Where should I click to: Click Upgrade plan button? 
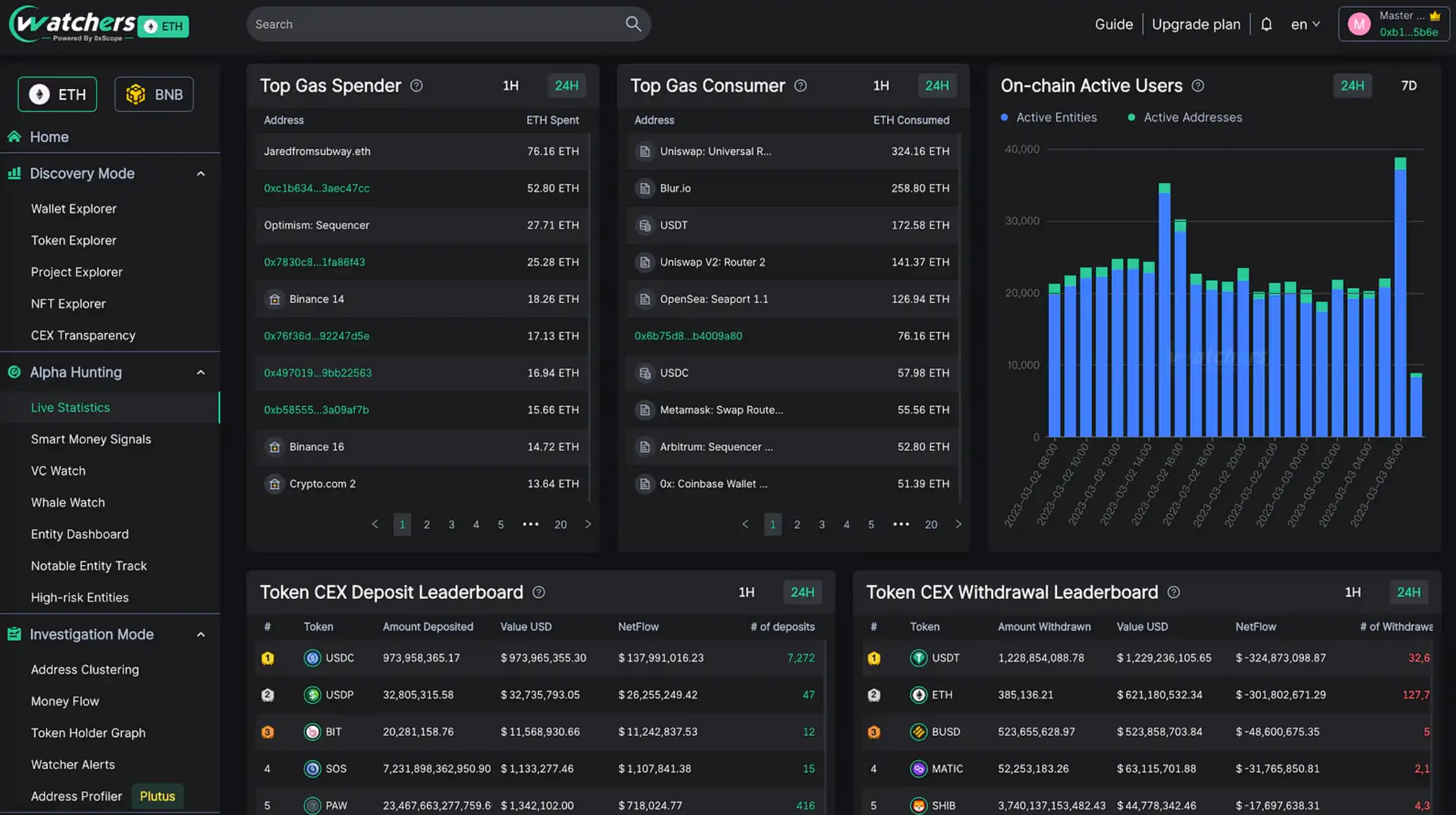(1197, 23)
